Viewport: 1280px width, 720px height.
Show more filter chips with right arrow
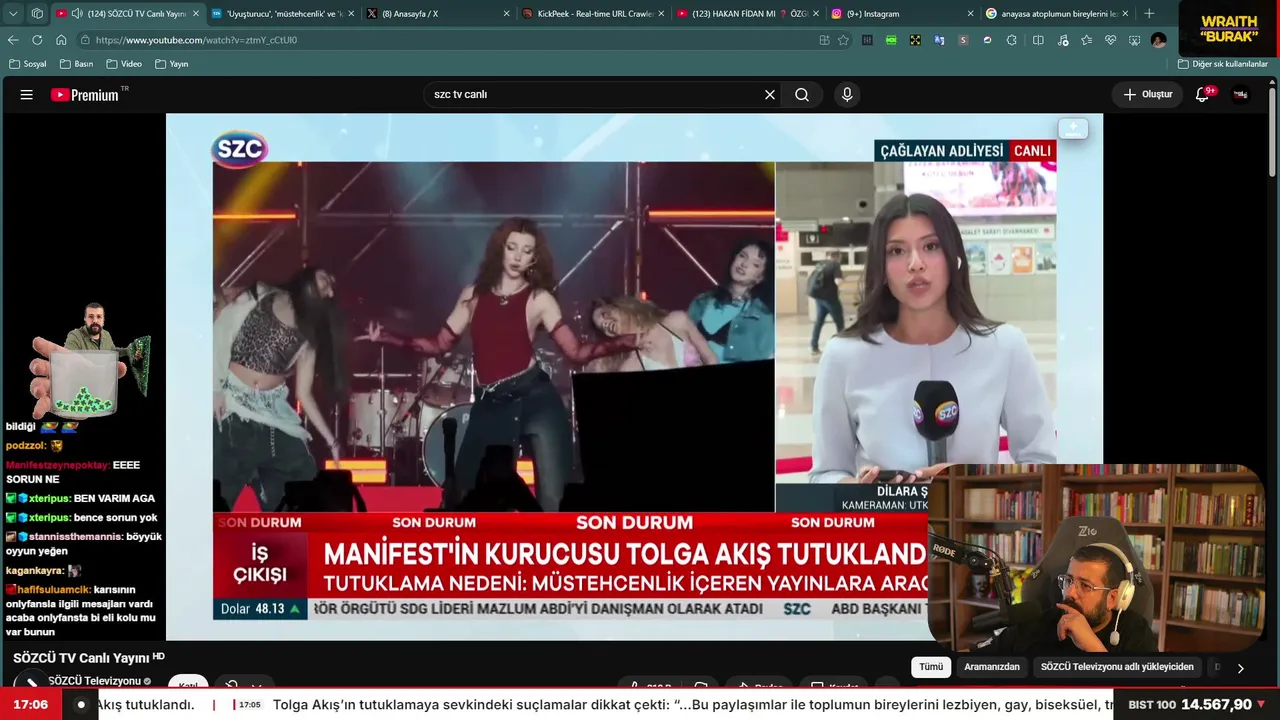1241,668
